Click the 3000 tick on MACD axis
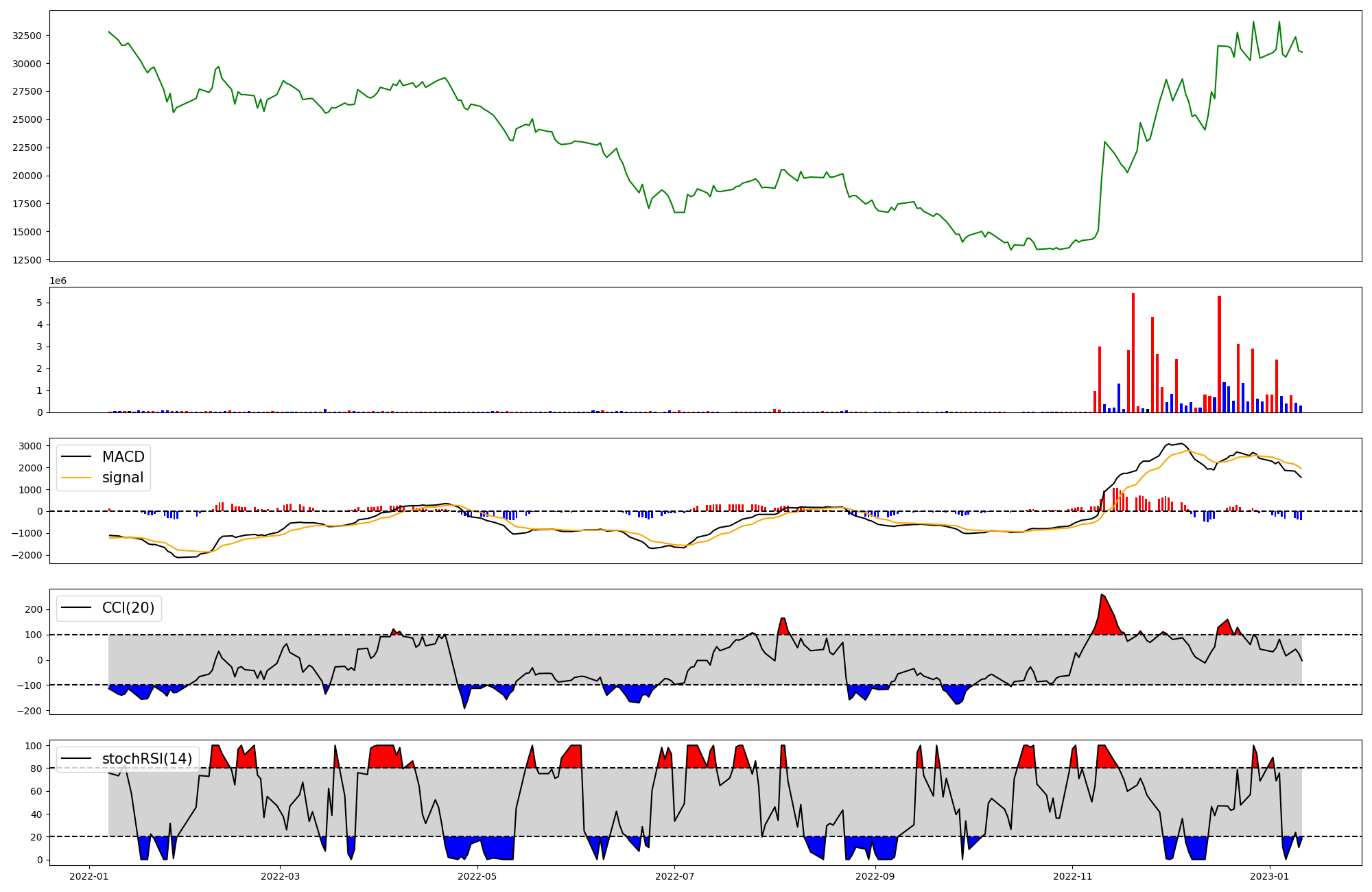1372x892 pixels. (x=31, y=446)
